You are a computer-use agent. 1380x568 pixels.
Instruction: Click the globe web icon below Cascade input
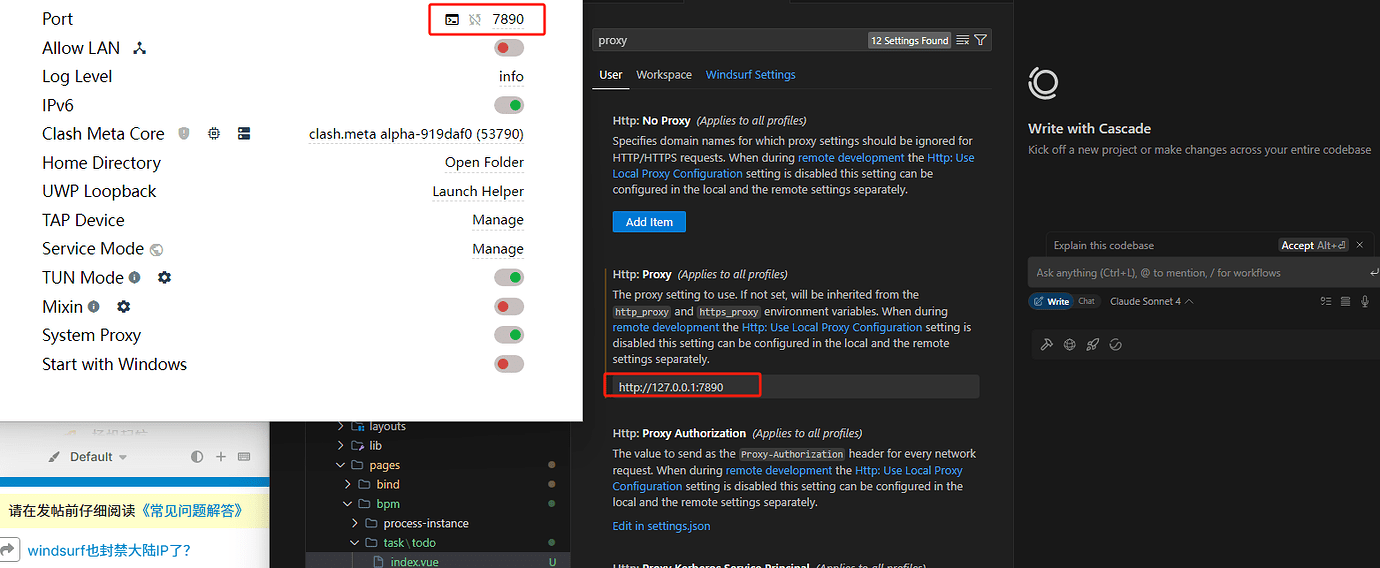1070,344
